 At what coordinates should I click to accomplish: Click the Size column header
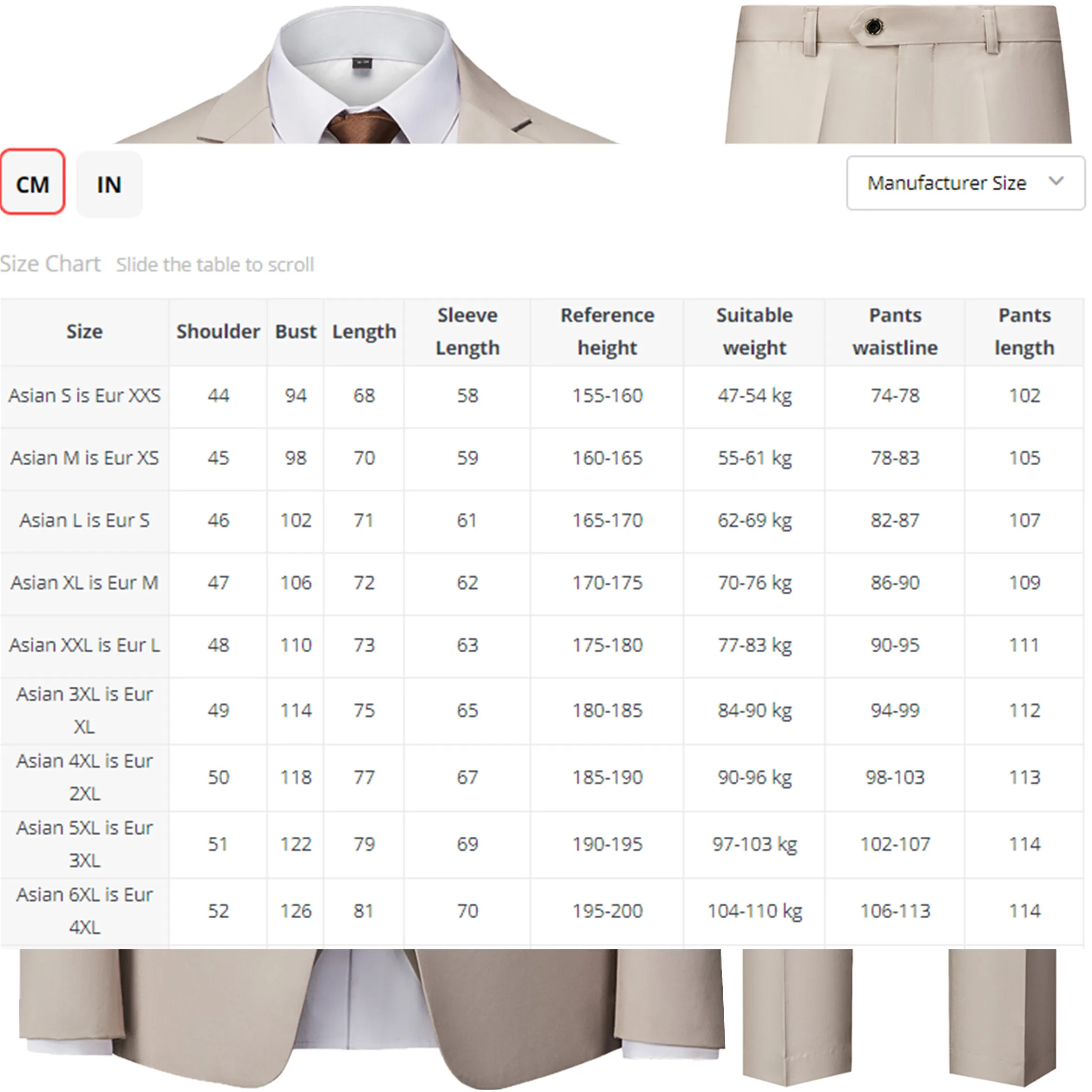point(84,332)
